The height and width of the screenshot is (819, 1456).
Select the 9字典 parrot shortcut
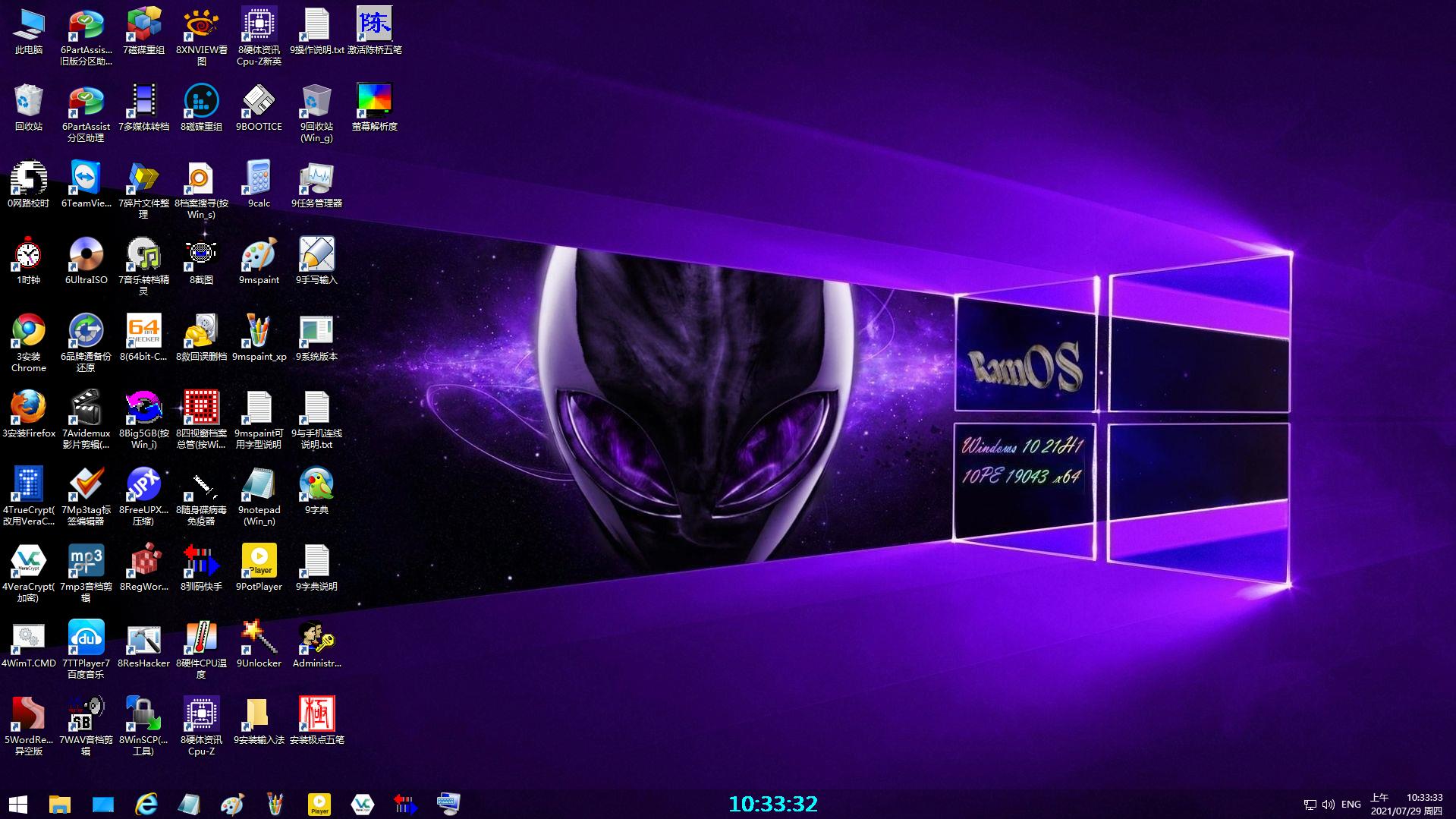pyautogui.click(x=317, y=492)
